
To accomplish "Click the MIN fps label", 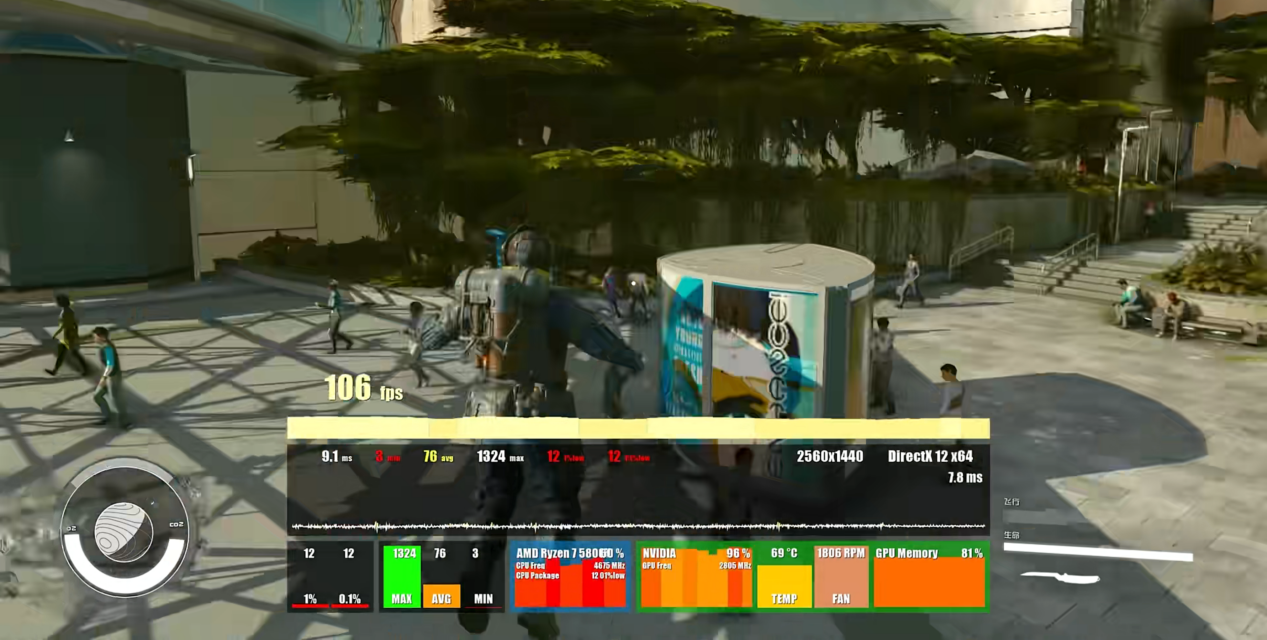I will [483, 599].
